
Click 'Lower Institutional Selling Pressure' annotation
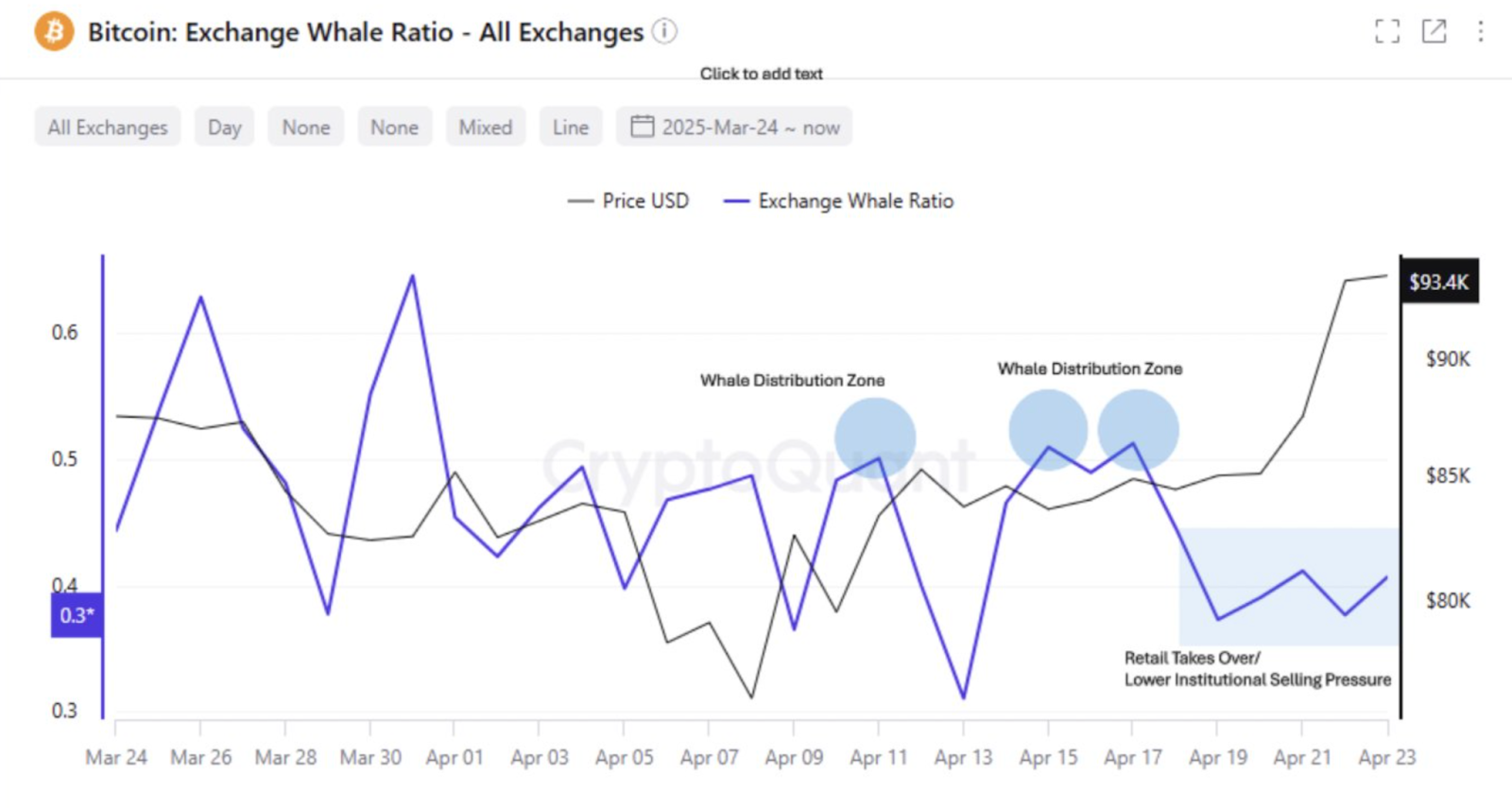pos(1258,679)
